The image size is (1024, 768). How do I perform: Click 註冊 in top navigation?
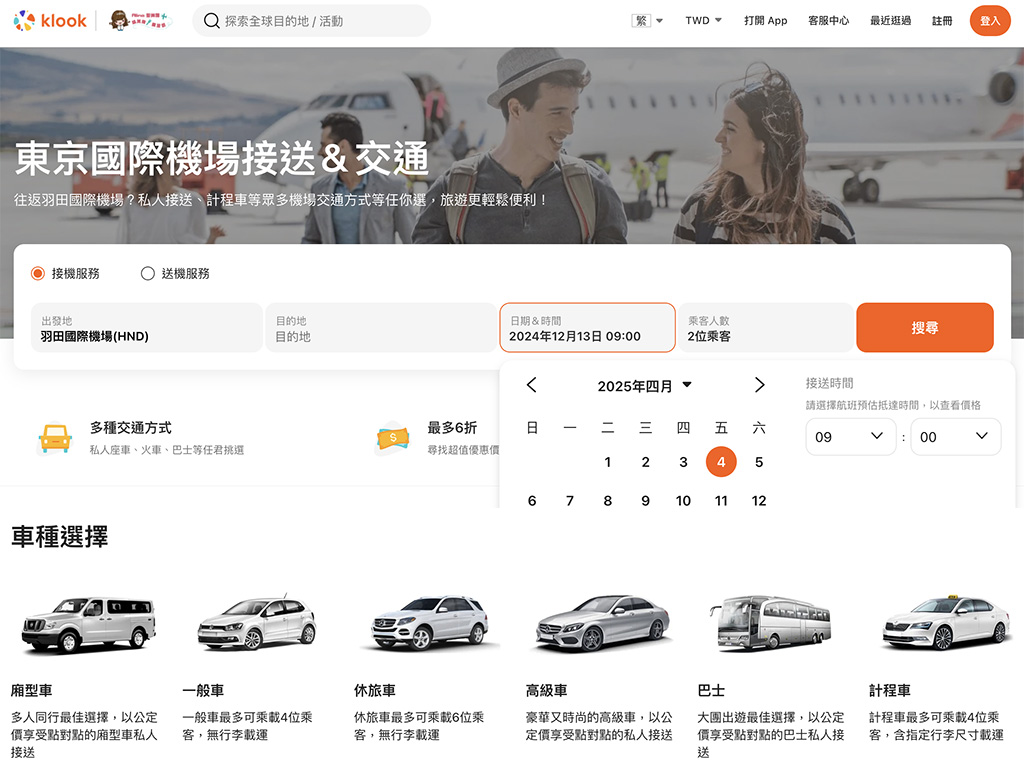942,21
